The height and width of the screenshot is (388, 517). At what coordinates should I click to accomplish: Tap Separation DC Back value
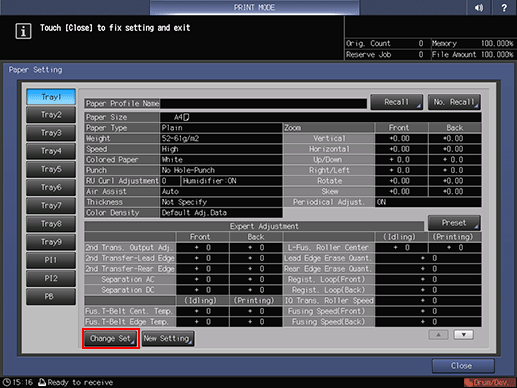pyautogui.click(x=256, y=290)
